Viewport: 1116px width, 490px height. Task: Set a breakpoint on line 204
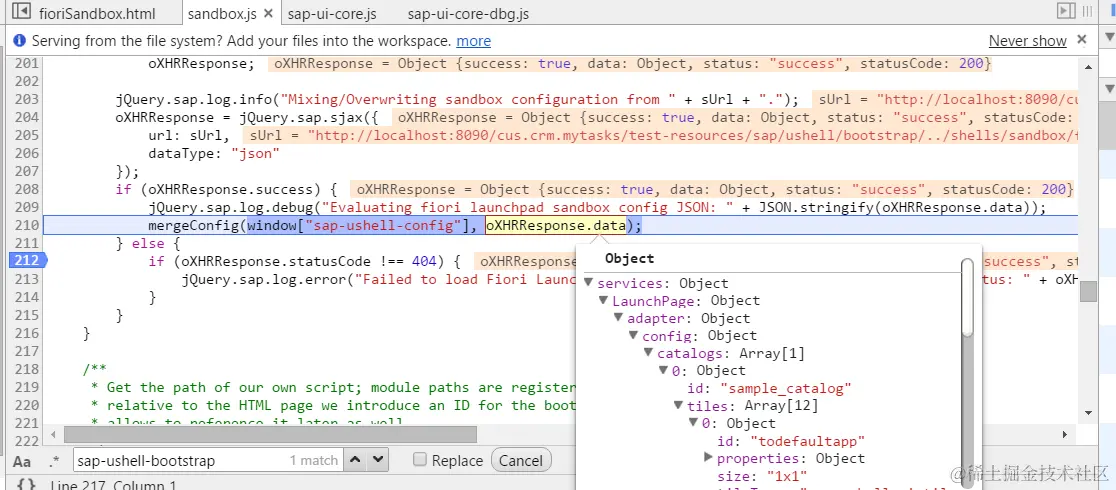26,118
